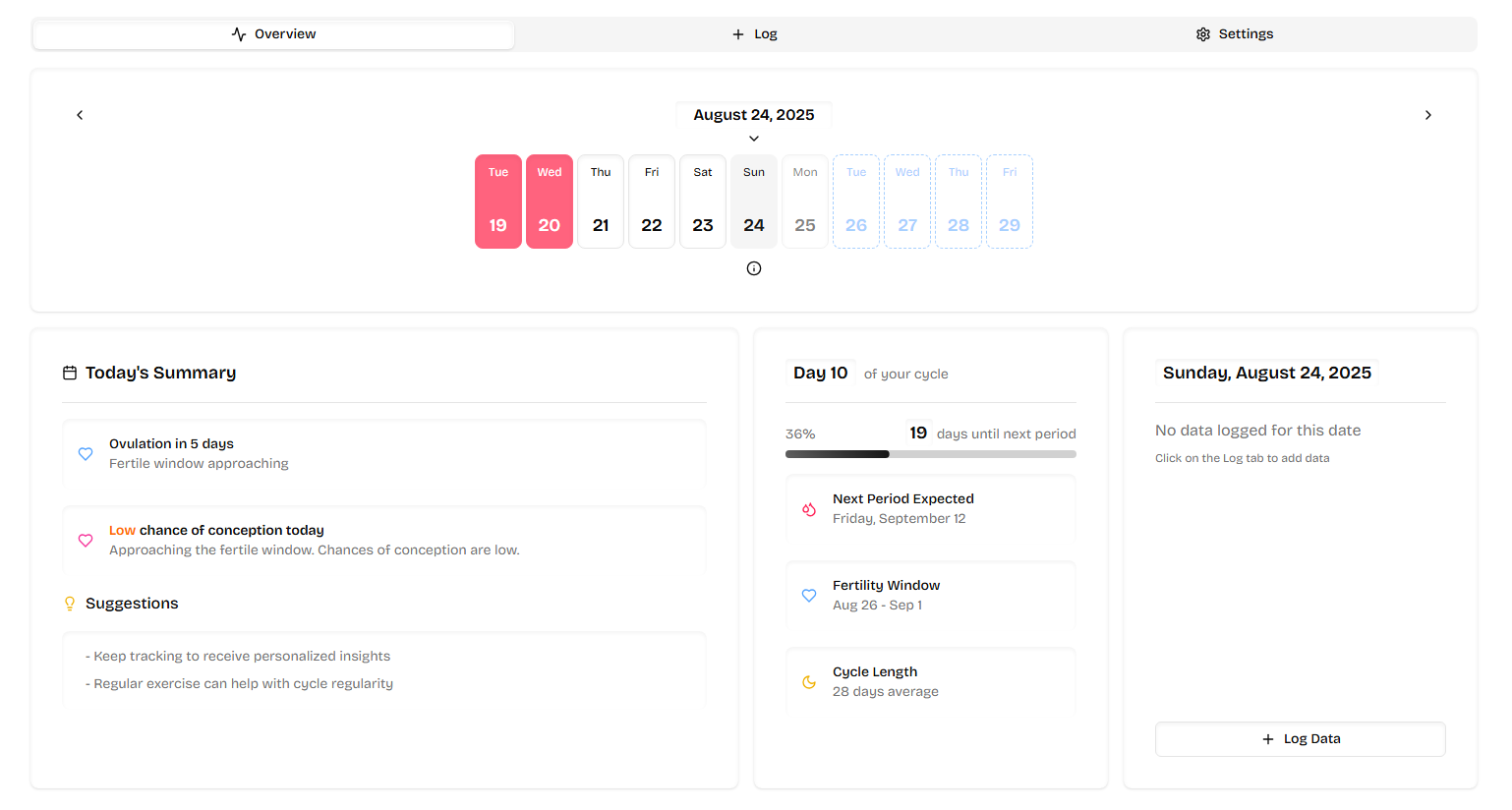Click the blue heart icon beside Ovulation
1512x810 pixels.
click(x=86, y=454)
